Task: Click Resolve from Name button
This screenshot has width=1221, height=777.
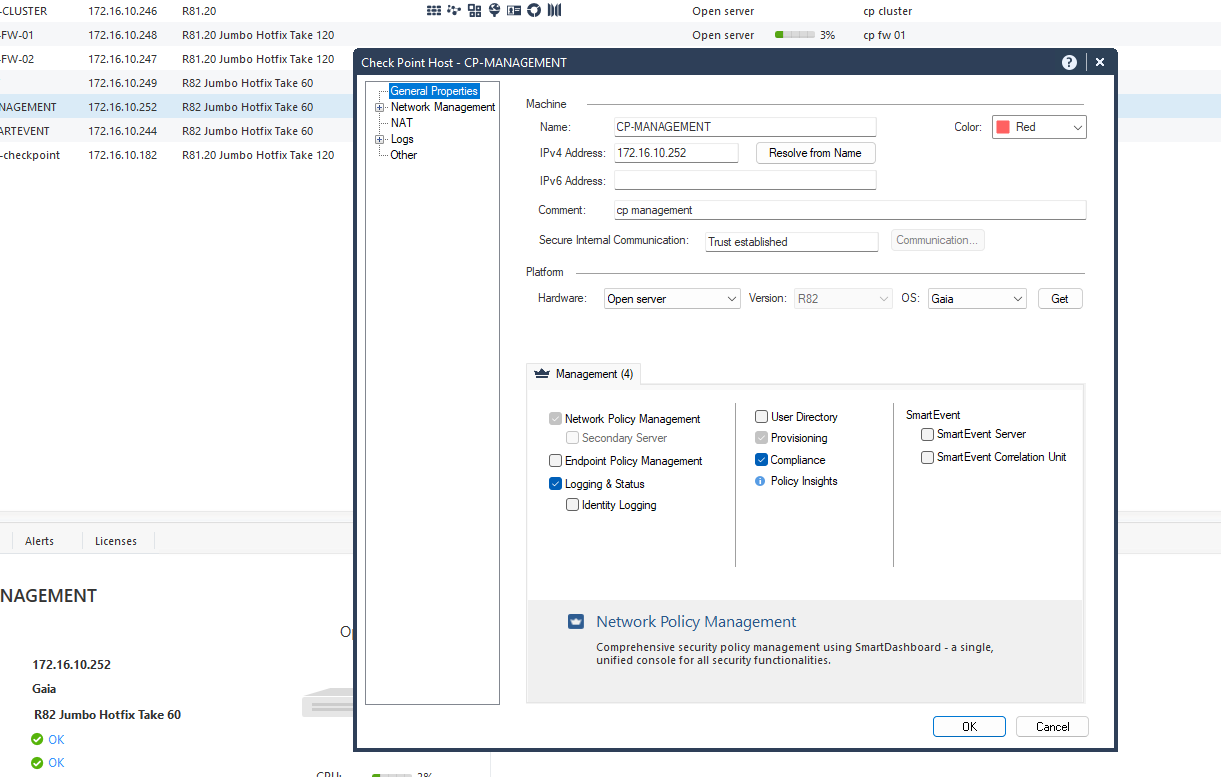Action: (x=815, y=153)
